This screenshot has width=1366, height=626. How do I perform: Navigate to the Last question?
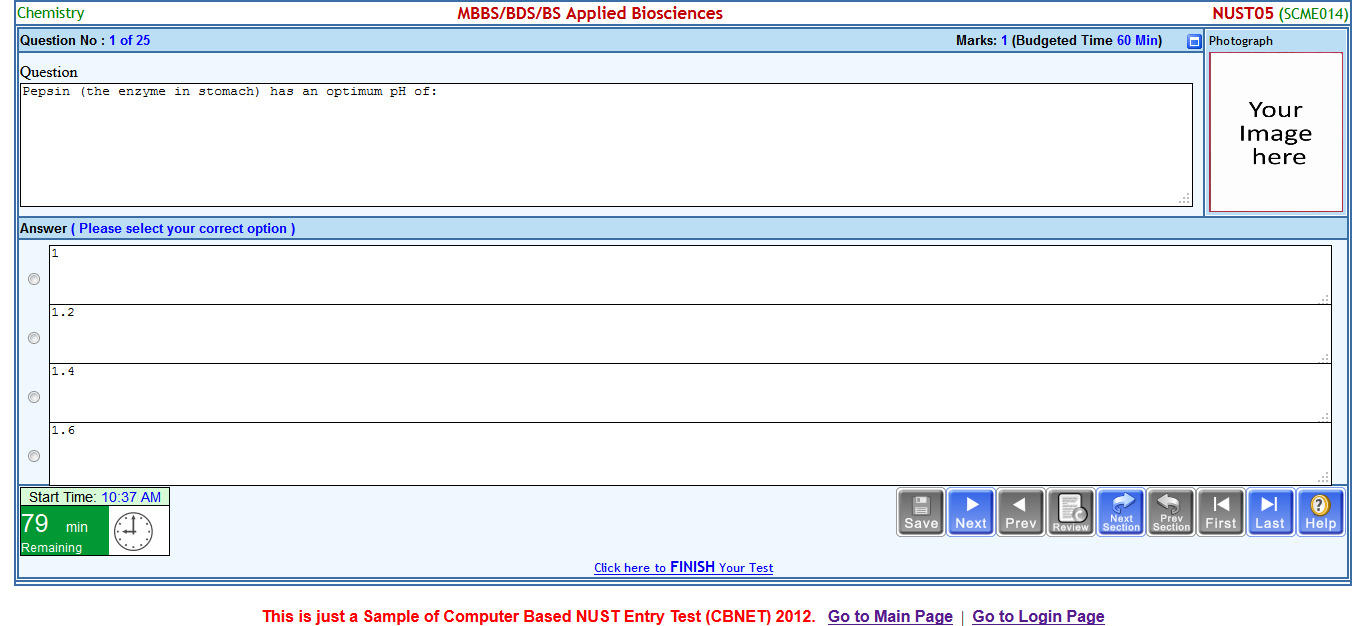click(x=1270, y=511)
